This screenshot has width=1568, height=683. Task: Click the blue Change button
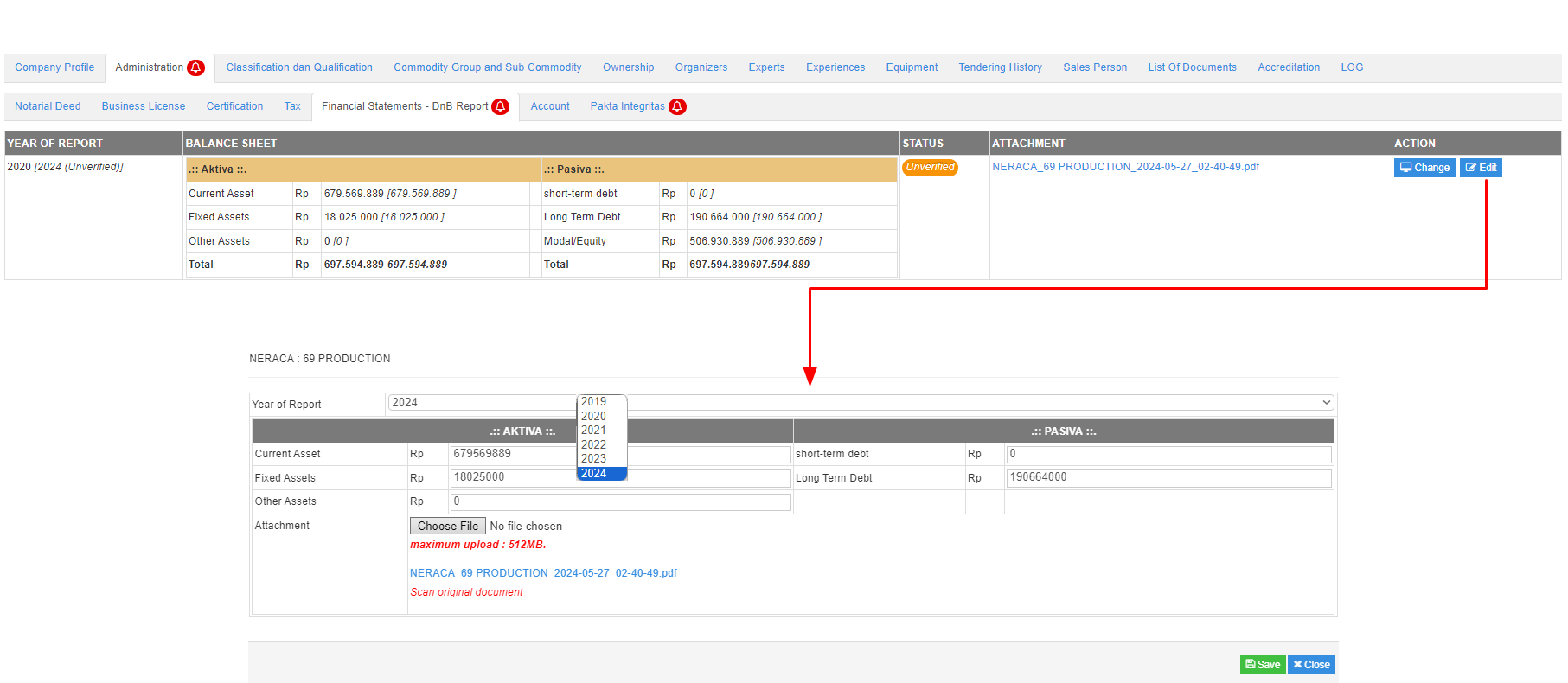point(1424,168)
